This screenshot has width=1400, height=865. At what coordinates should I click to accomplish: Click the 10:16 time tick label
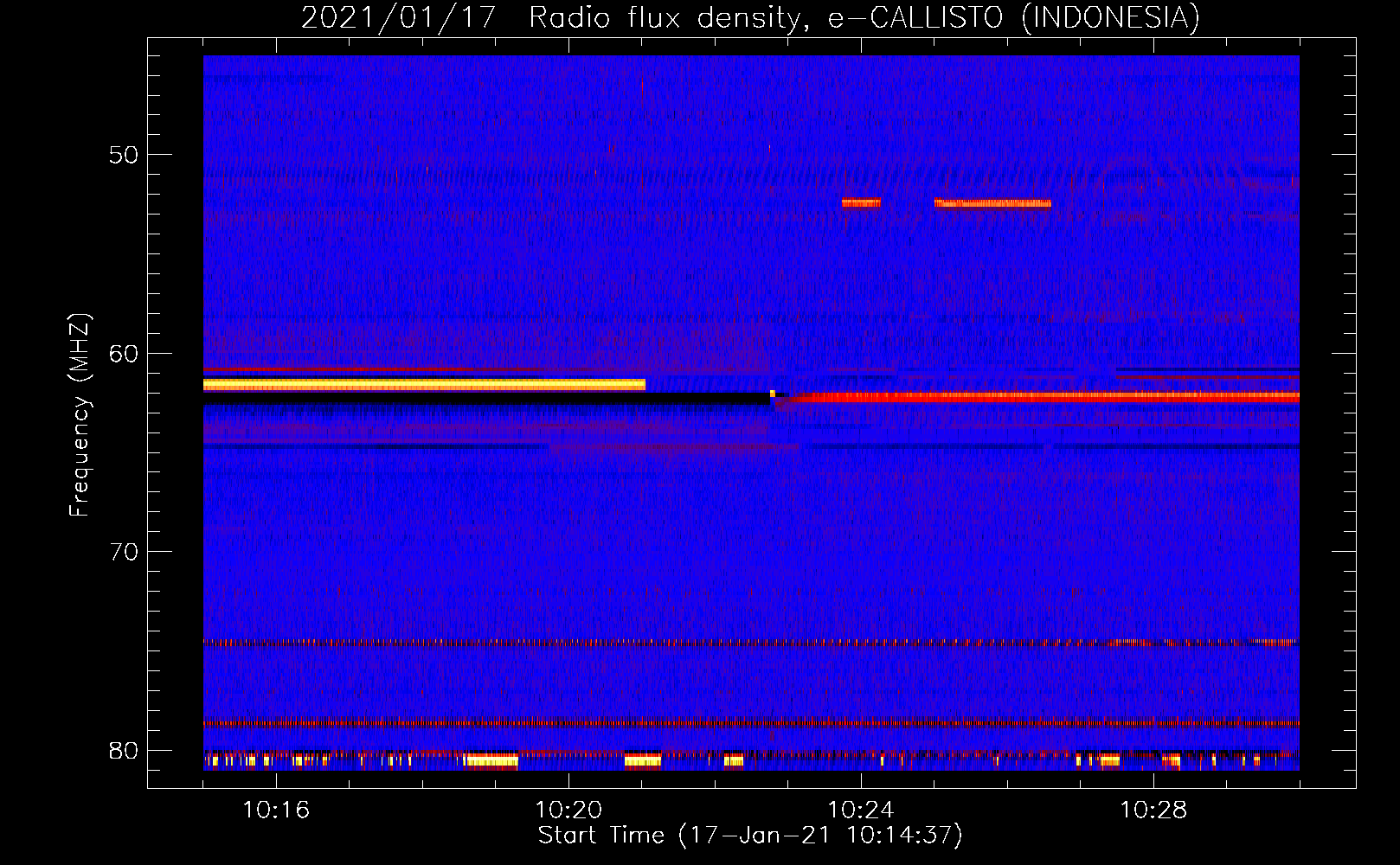click(276, 811)
